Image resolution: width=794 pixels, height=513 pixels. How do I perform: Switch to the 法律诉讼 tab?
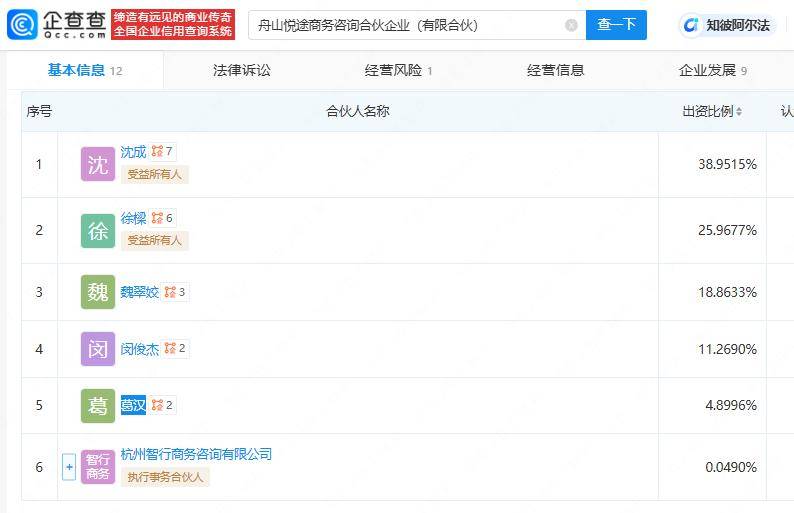(241, 70)
